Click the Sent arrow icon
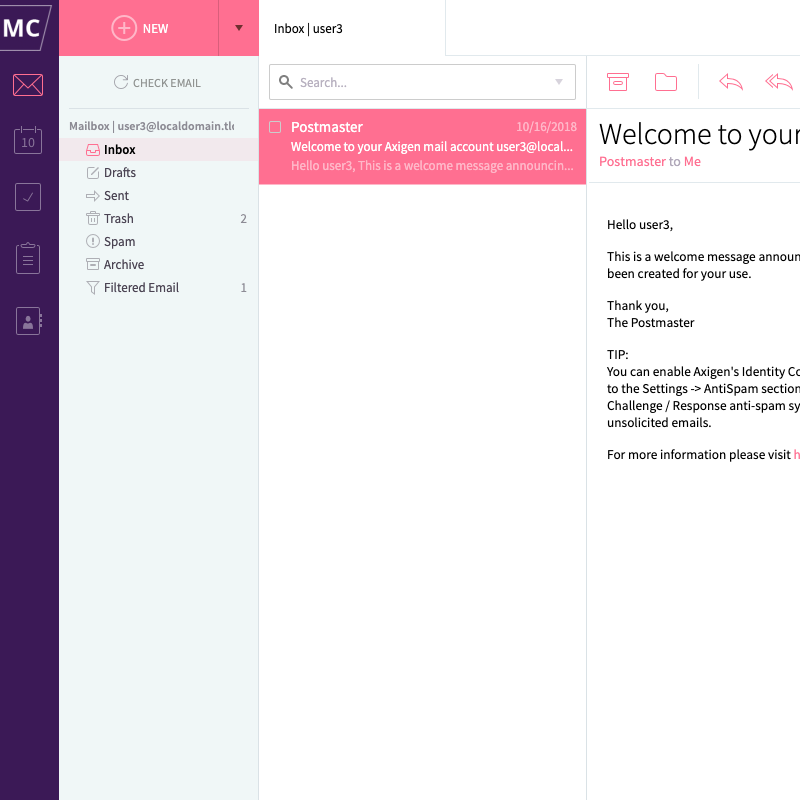800x800 pixels. pyautogui.click(x=93, y=195)
